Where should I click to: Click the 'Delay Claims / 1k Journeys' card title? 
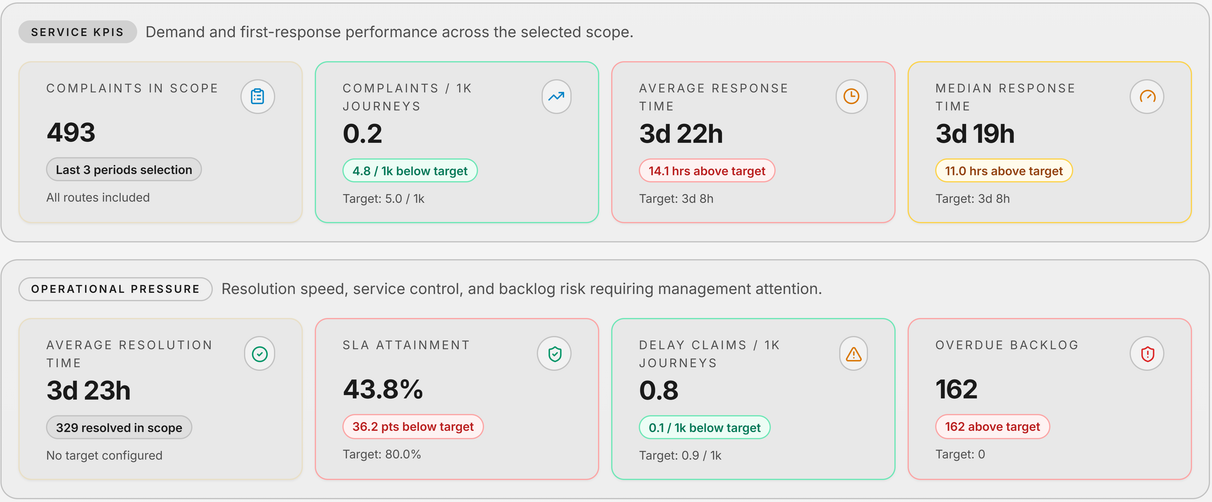point(710,354)
